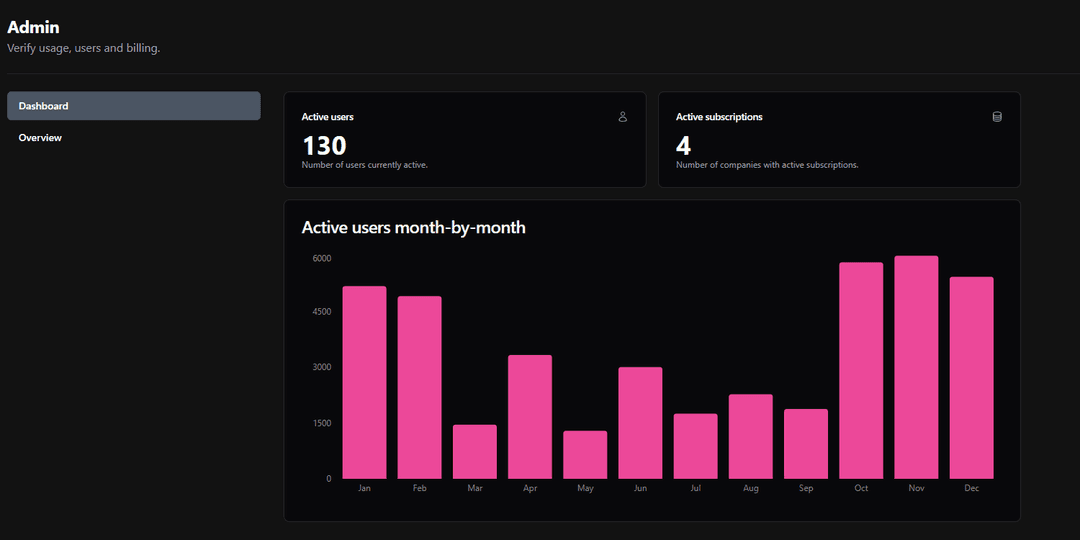Click the 130 active users number

click(324, 145)
